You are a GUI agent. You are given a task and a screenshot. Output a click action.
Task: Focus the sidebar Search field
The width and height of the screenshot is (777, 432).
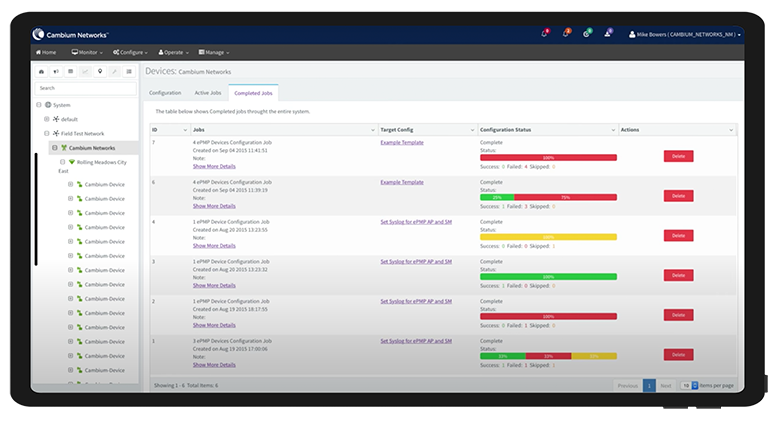[x=85, y=88]
